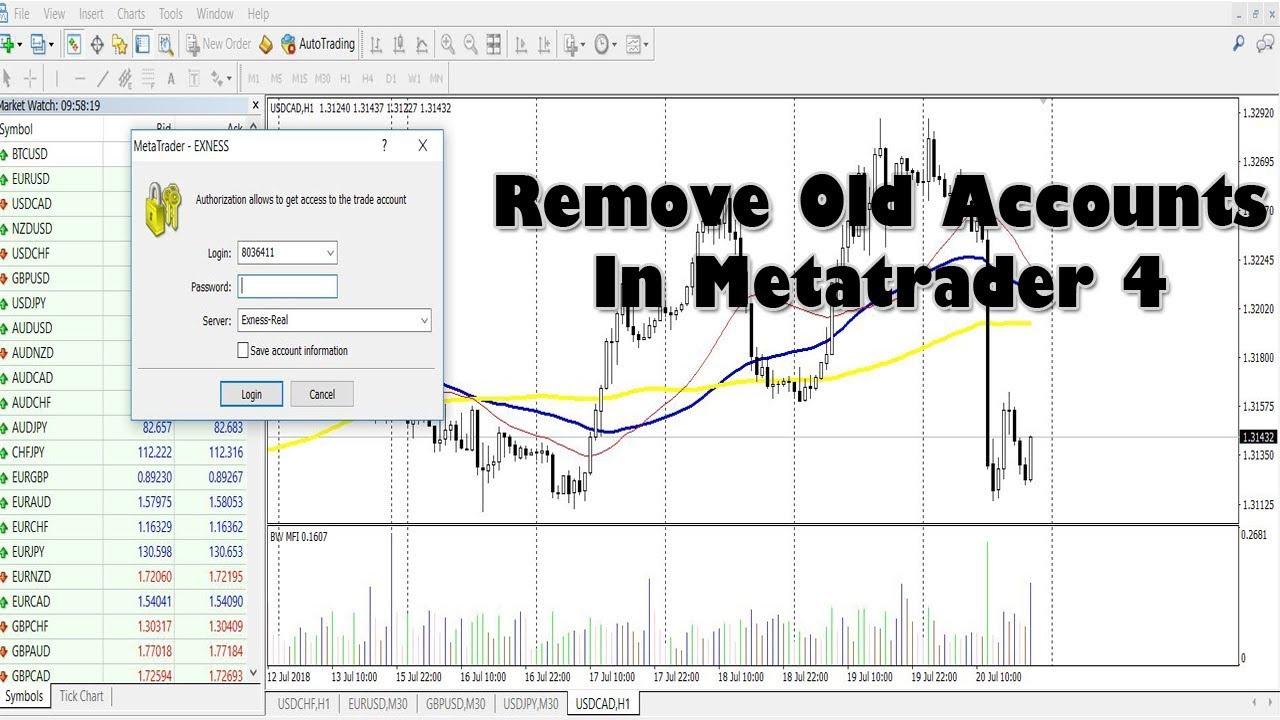The width and height of the screenshot is (1280, 720).
Task: Select the D1 timeframe
Action: 391,78
